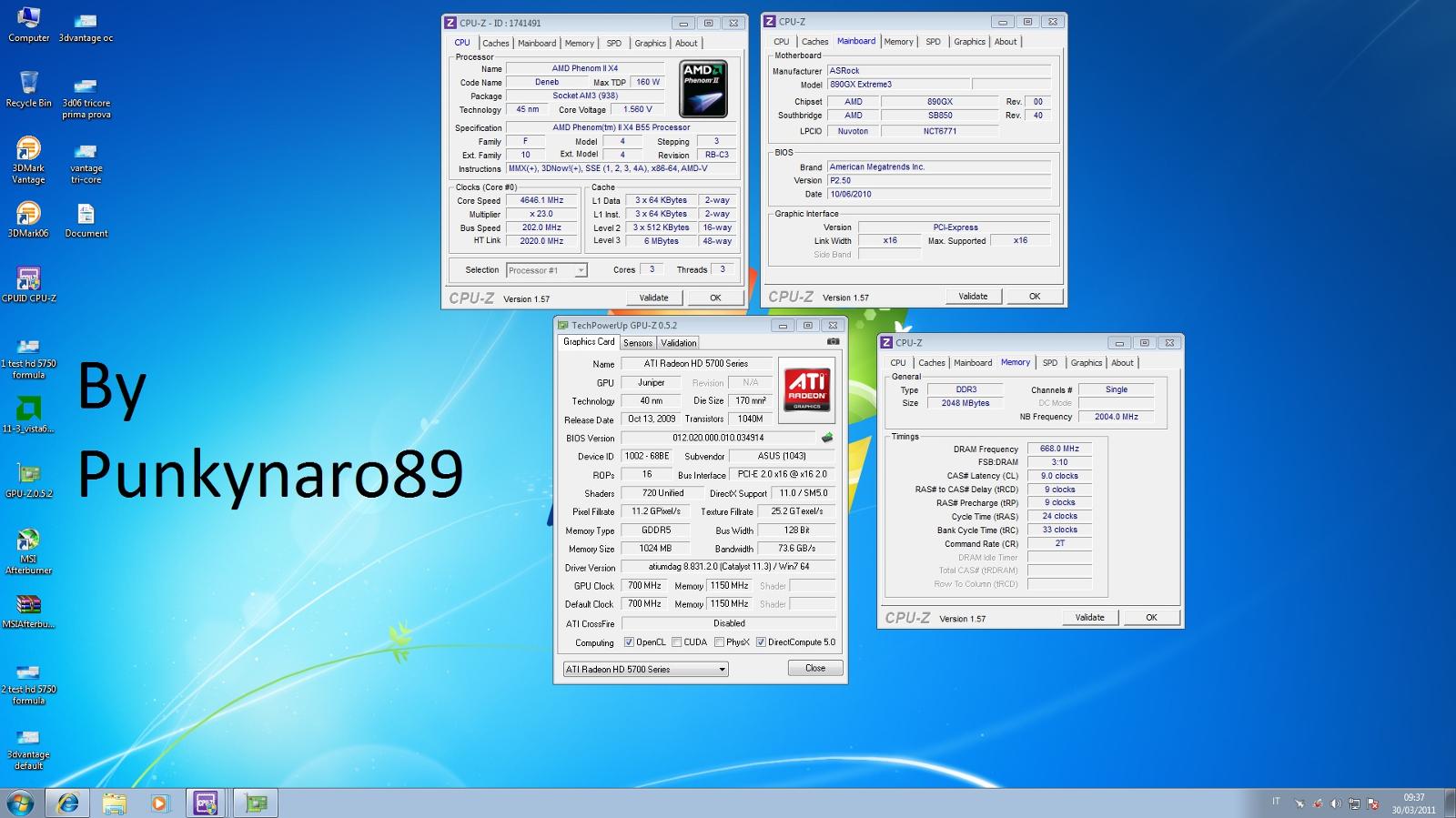Screen dimensions: 1456x818
Task: Toggle the PhysX checkbox in GPU-Z
Action: tap(719, 642)
